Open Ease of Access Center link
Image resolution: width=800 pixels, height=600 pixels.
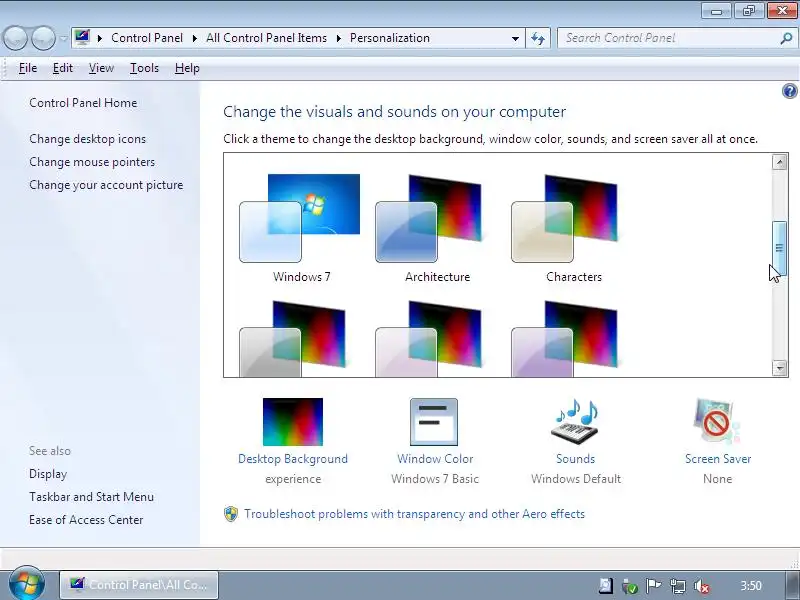pos(86,520)
